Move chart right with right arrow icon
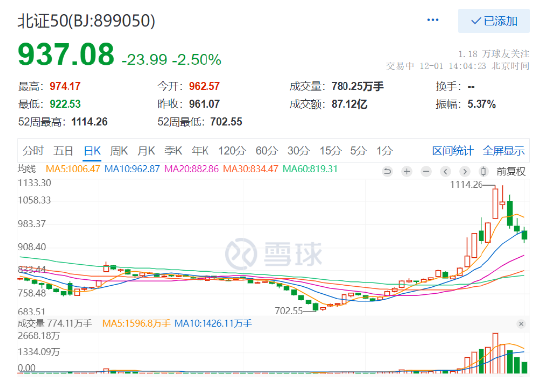Image resolution: width=550 pixels, height=378 pixels. (465, 171)
